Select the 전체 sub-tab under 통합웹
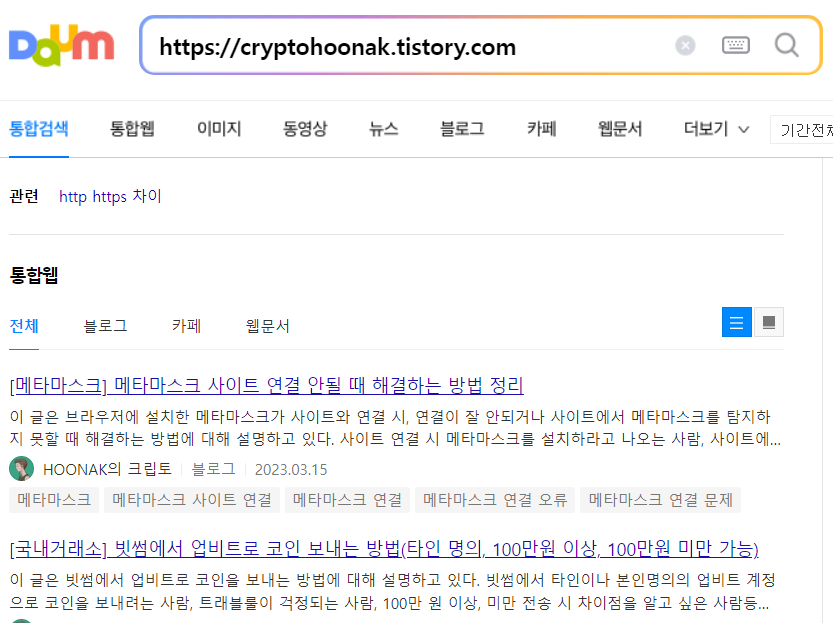 24,326
